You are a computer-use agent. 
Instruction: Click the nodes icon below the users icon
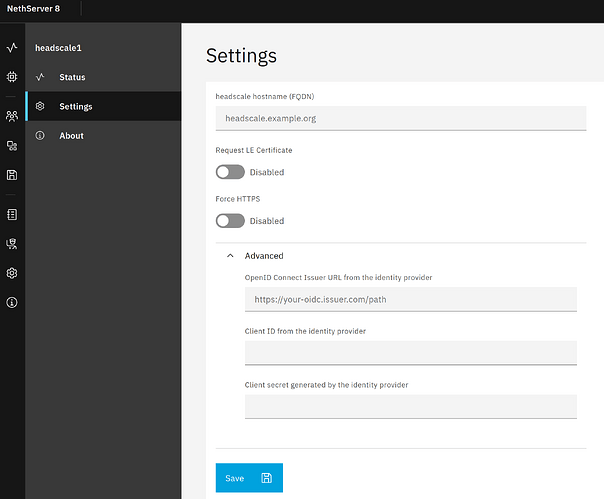(x=12, y=145)
